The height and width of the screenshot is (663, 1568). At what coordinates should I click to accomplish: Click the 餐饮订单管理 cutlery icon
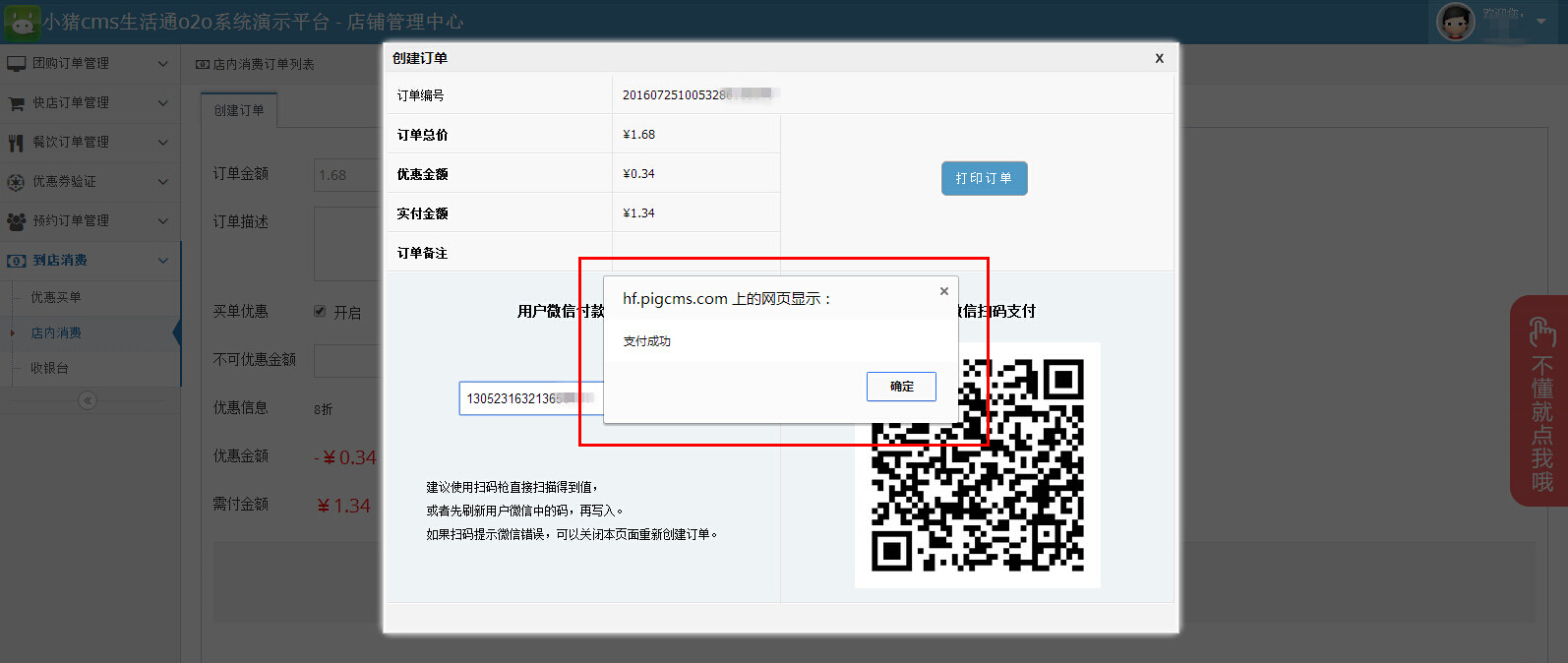[x=16, y=143]
